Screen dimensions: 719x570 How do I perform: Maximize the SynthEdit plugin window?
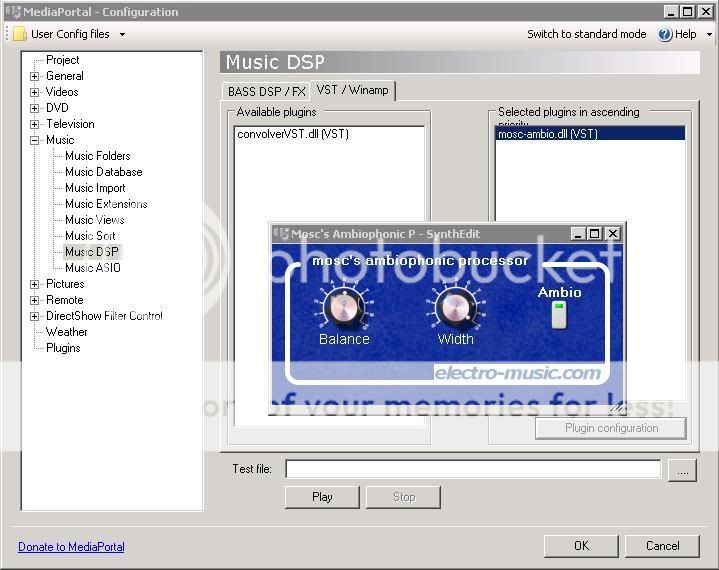pos(594,234)
